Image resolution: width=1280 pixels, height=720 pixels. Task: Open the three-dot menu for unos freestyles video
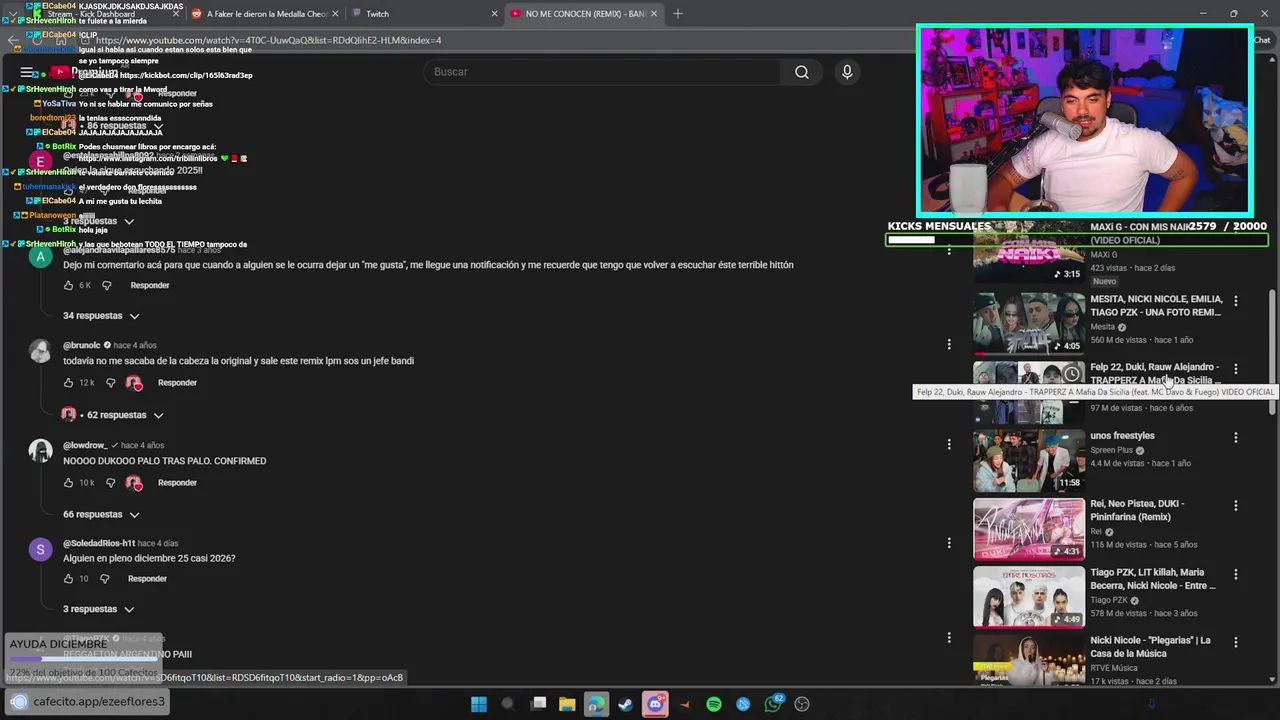[x=1236, y=438]
